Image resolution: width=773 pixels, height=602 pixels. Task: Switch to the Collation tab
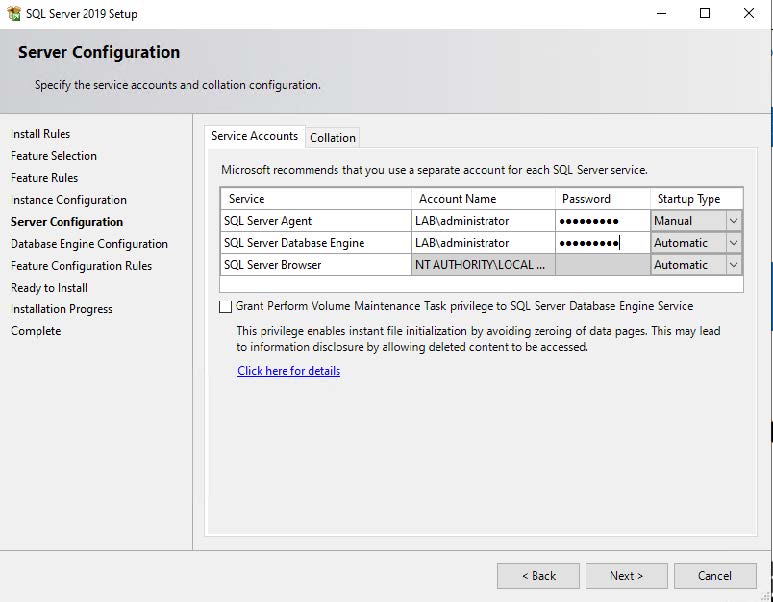pyautogui.click(x=333, y=138)
